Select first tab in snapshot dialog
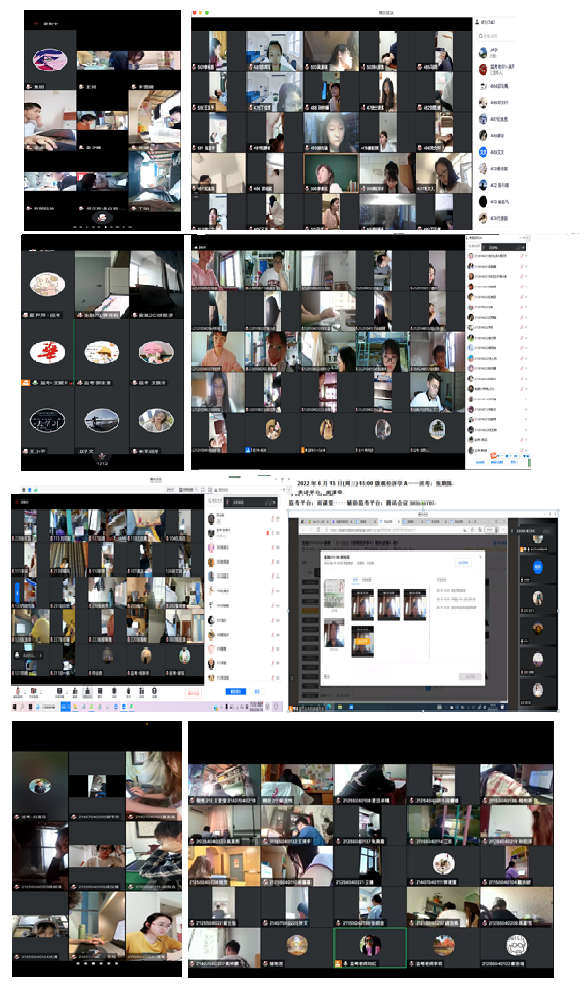The height and width of the screenshot is (985, 587). coord(355,579)
